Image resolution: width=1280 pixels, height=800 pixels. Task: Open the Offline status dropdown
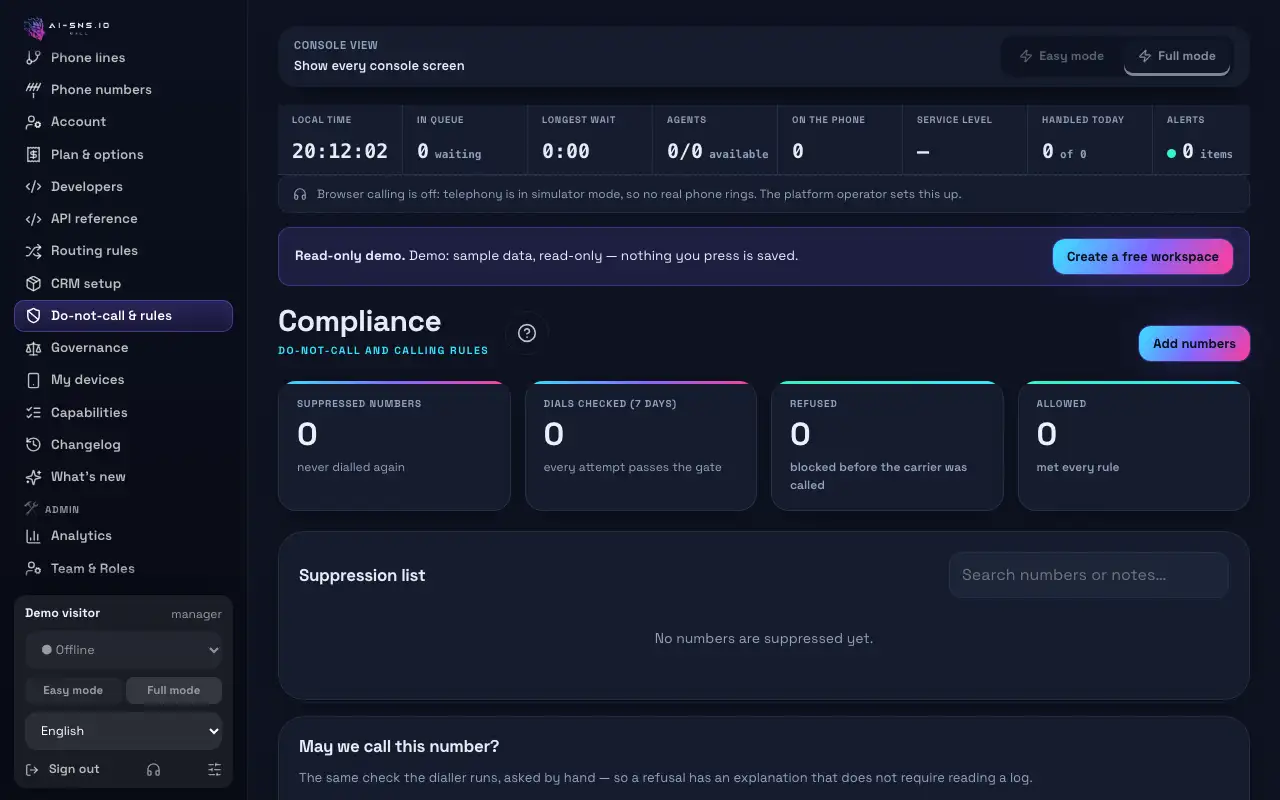click(124, 650)
